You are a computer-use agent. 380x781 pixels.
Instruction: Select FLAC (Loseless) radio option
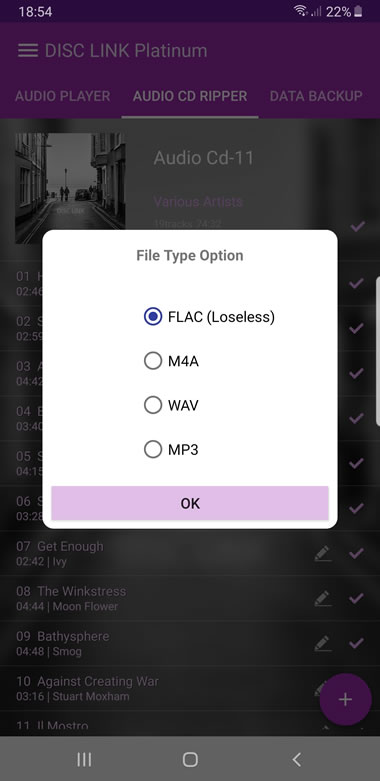click(x=209, y=317)
